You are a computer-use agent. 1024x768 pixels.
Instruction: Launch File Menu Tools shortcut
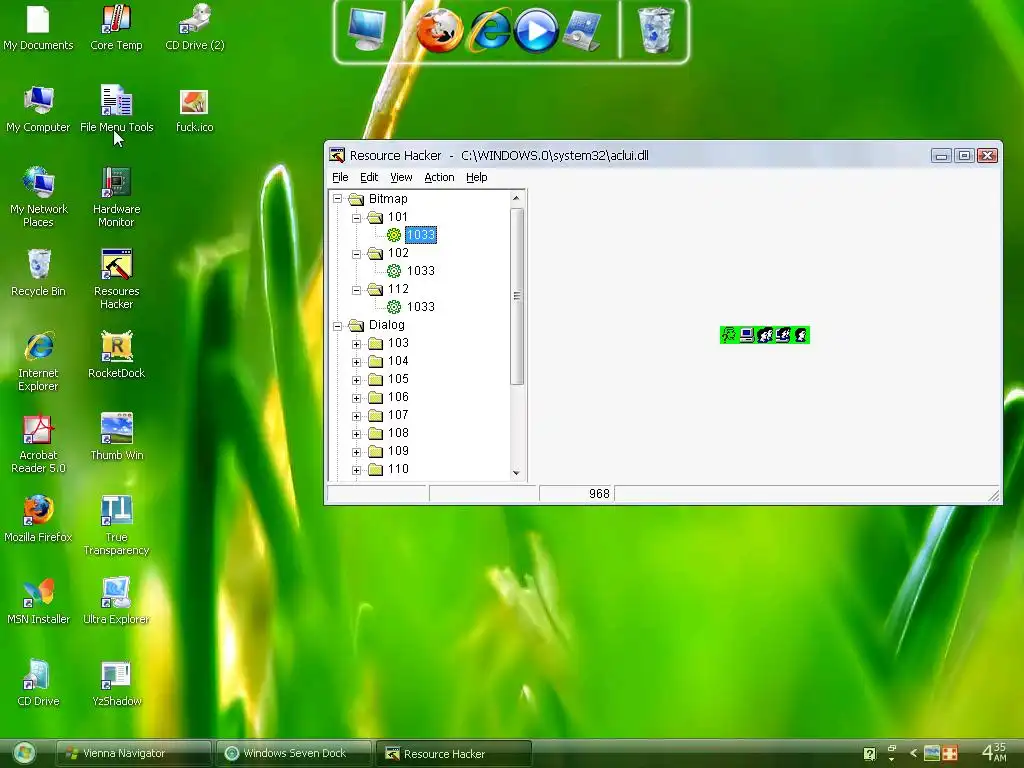pyautogui.click(x=116, y=109)
